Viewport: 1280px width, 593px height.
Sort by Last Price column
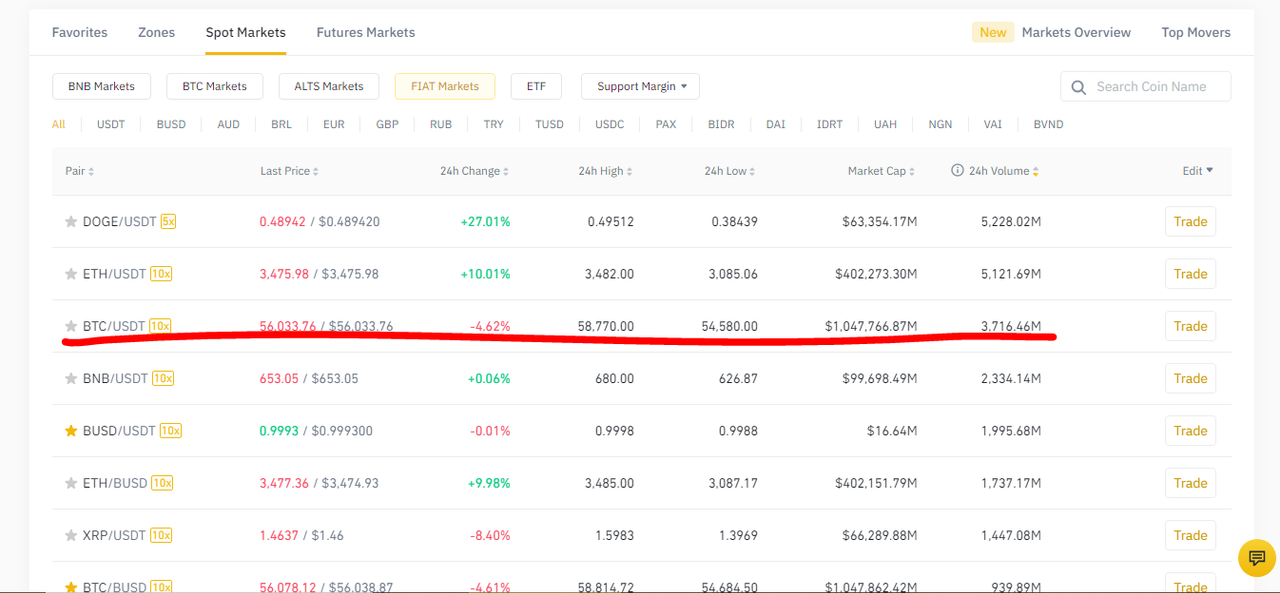pyautogui.click(x=289, y=171)
